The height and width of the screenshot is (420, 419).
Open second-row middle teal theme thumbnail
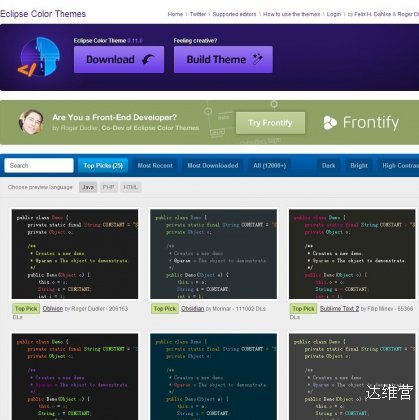[213, 377]
